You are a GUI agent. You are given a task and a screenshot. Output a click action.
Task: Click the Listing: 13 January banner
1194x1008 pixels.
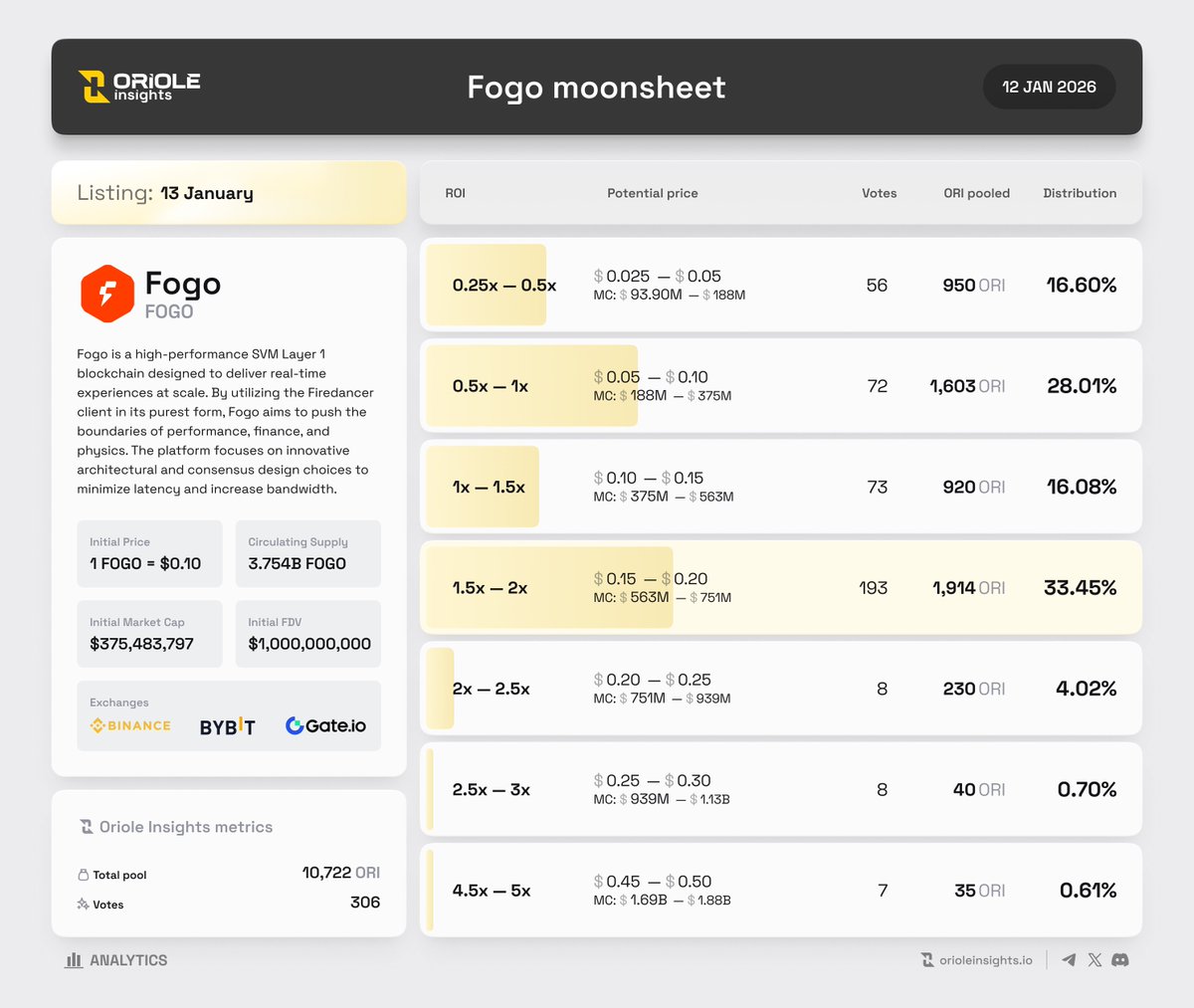[x=229, y=192]
